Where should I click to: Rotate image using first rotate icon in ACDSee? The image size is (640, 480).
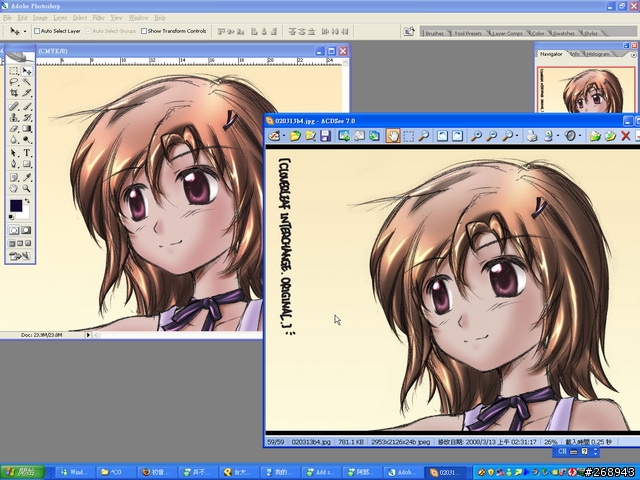442,136
